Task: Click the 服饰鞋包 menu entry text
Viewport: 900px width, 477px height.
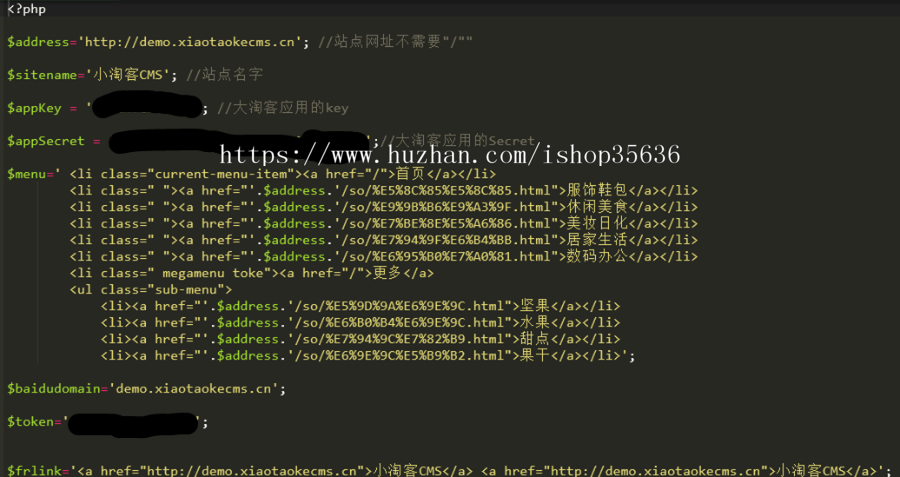Action: point(595,191)
